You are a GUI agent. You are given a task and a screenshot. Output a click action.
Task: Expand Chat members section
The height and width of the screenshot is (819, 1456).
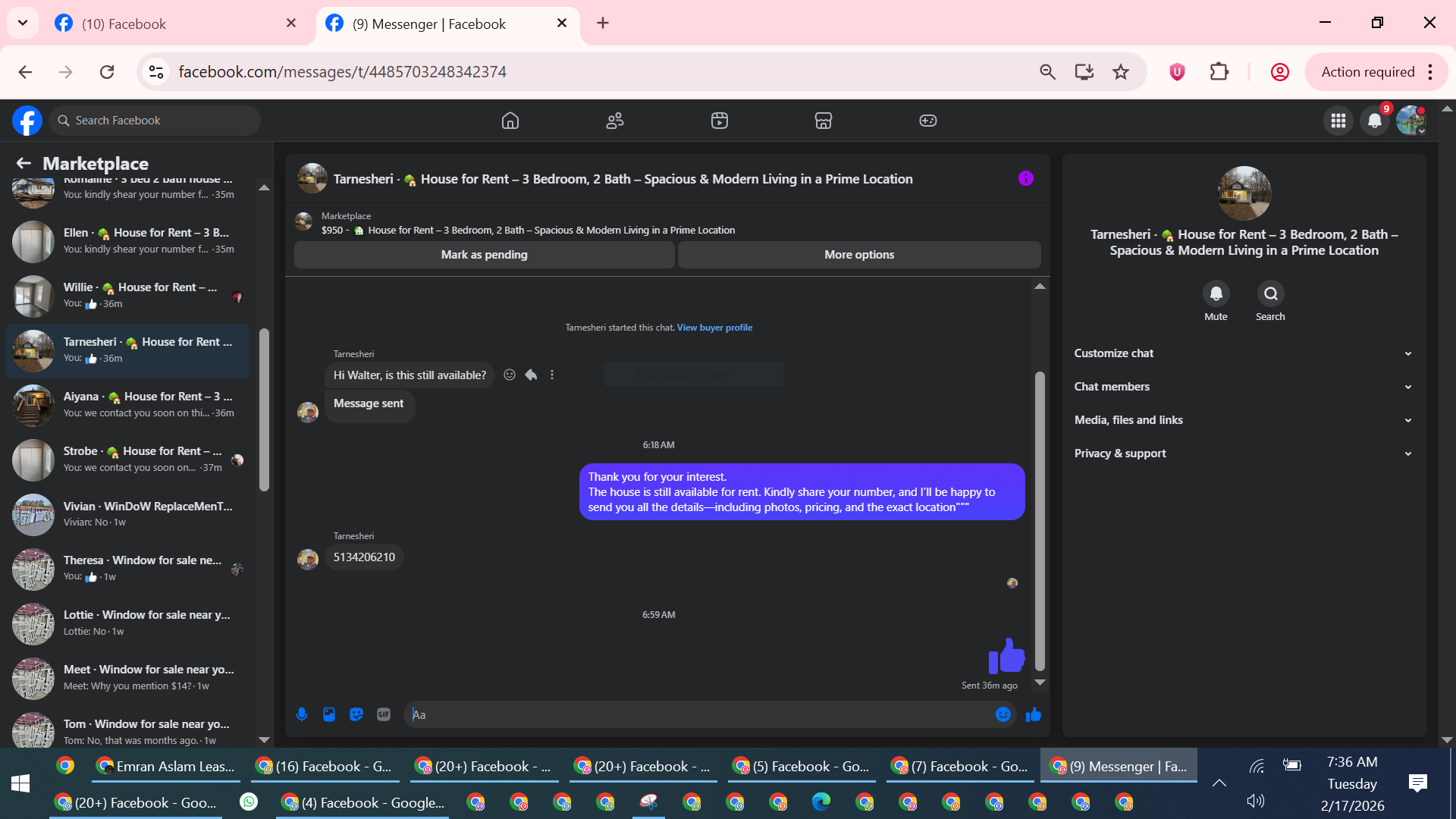point(1244,387)
